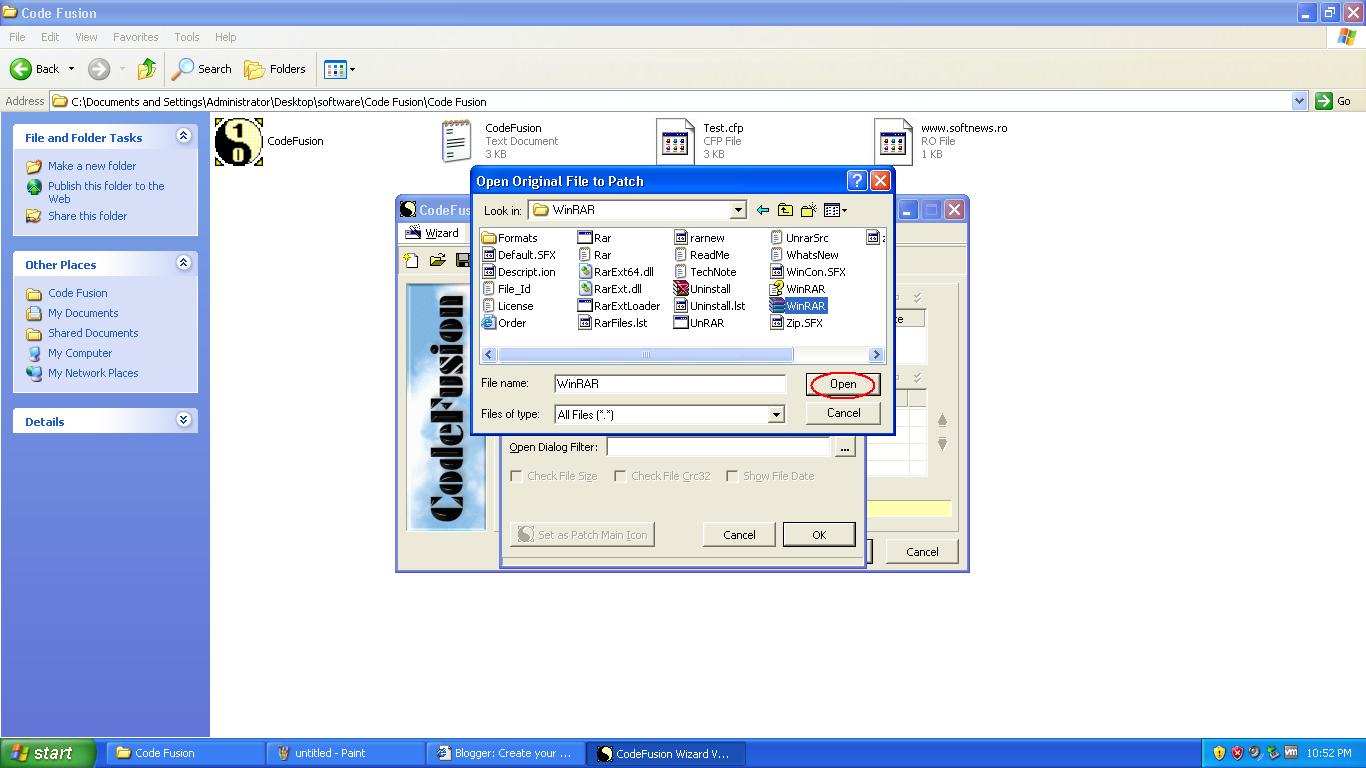Switch to untitled - Paint taskbar item
1366x768 pixels.
coord(346,753)
